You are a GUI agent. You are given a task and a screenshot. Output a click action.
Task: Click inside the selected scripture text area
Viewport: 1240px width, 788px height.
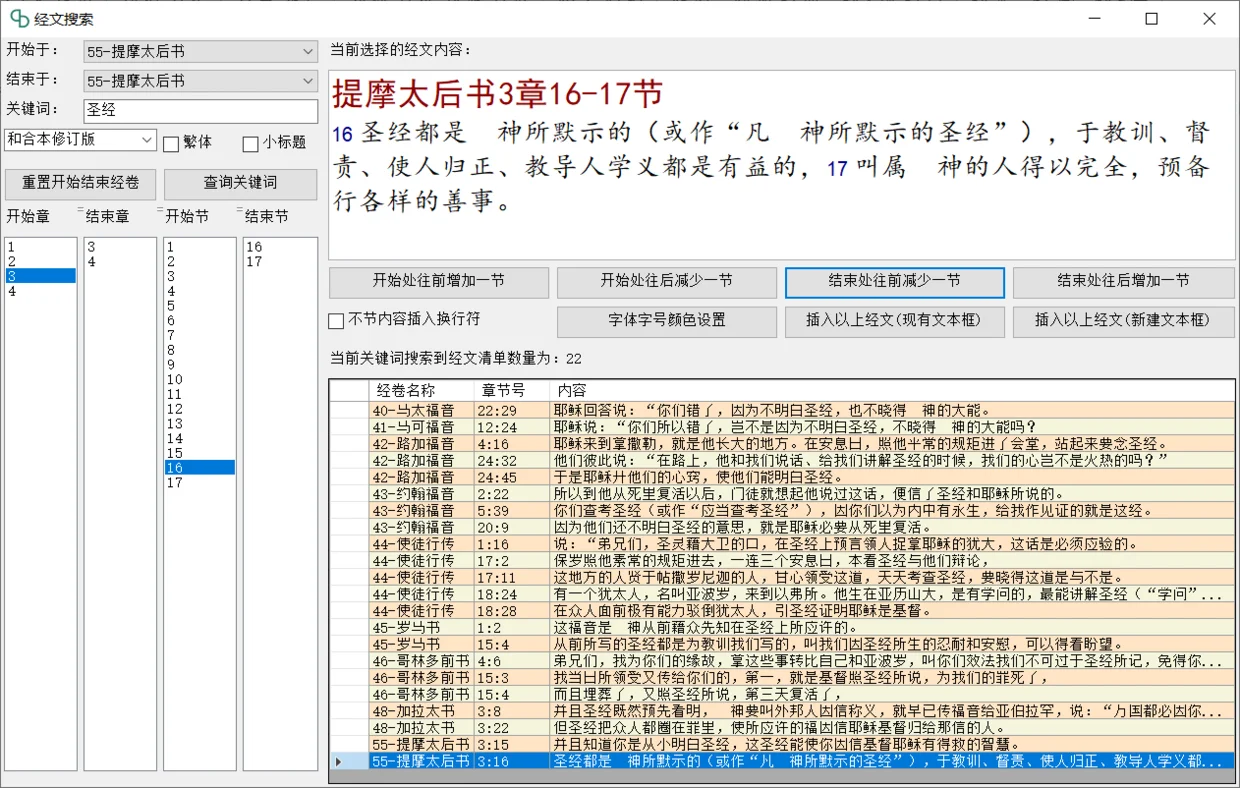click(782, 165)
